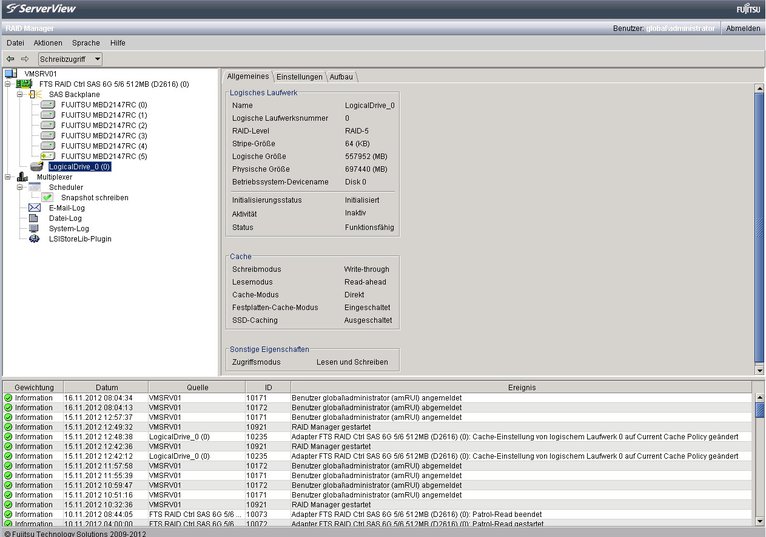Click hot-spare disk icon for MBD2147RC (5)

[47, 156]
